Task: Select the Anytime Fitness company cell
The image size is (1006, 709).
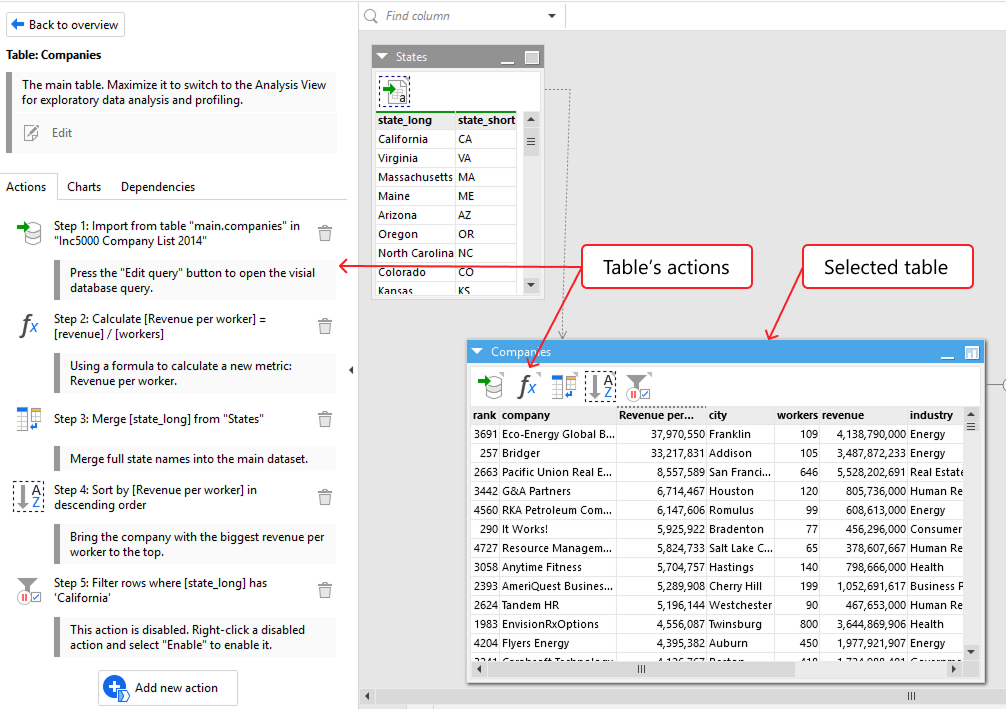Action: 558,567
